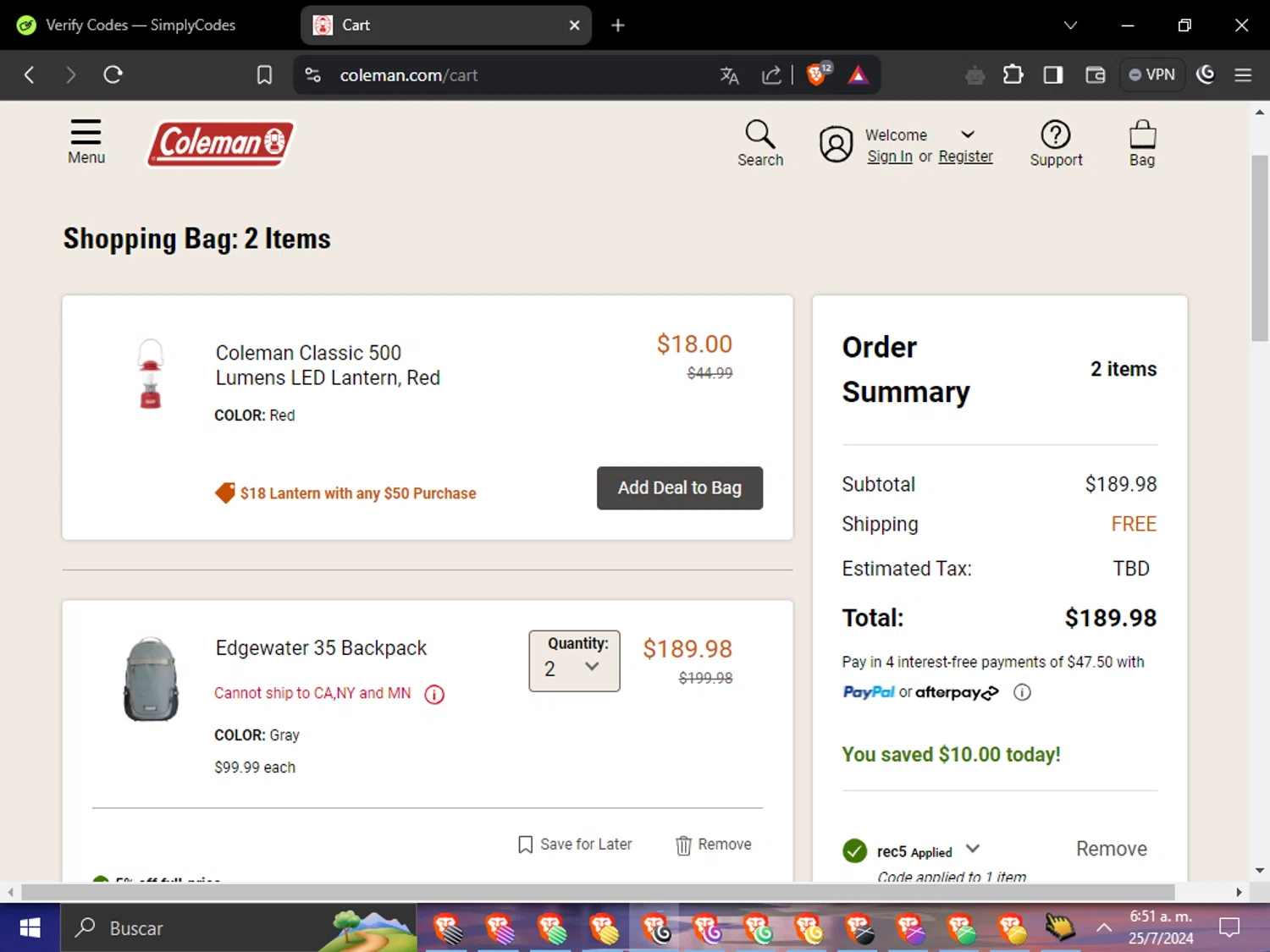This screenshot has height=952, width=1270.
Task: Expand rec5 Applied code details chevron
Action: pos(973,848)
